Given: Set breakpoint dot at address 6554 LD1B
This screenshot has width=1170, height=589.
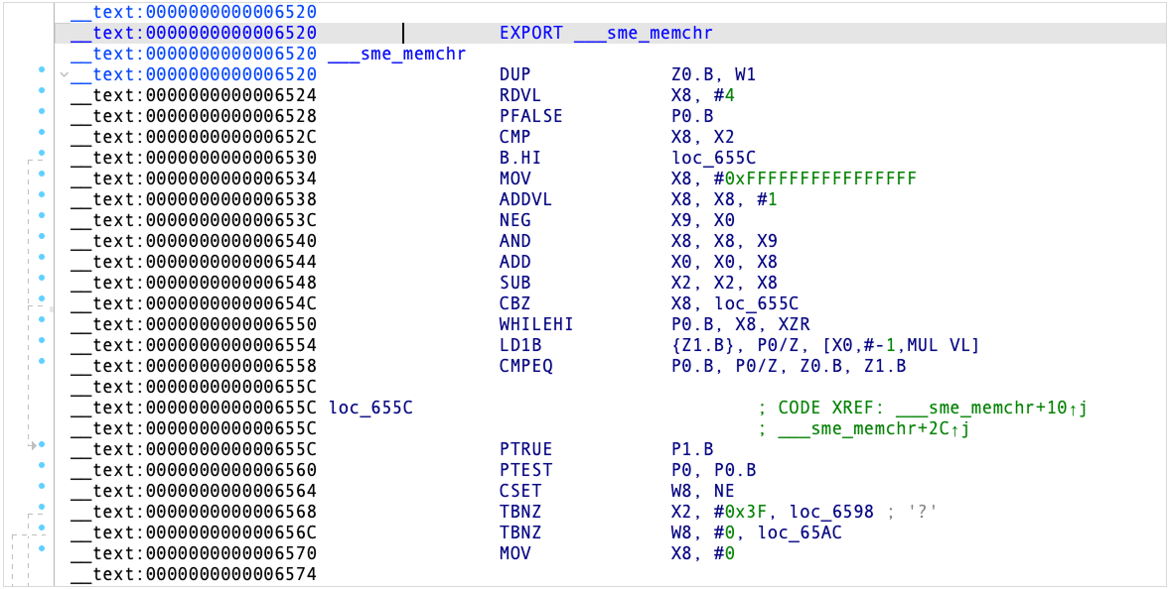Looking at the screenshot, I should 42,340.
